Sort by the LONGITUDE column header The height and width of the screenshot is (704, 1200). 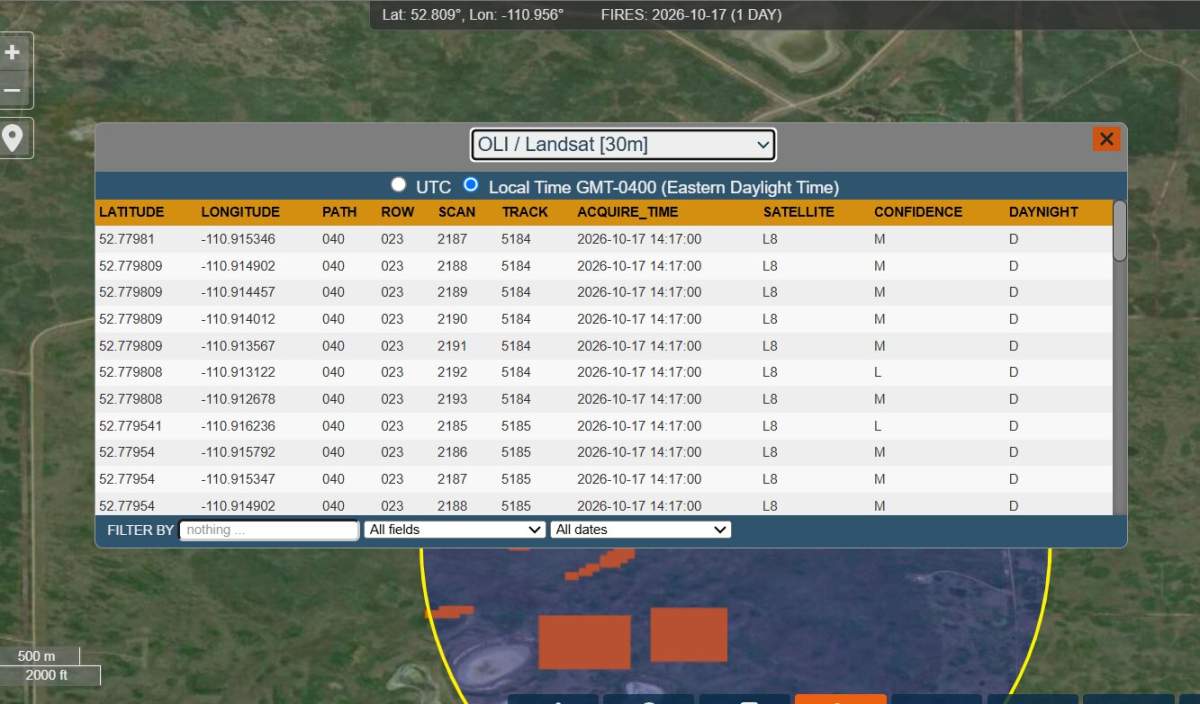coord(240,212)
